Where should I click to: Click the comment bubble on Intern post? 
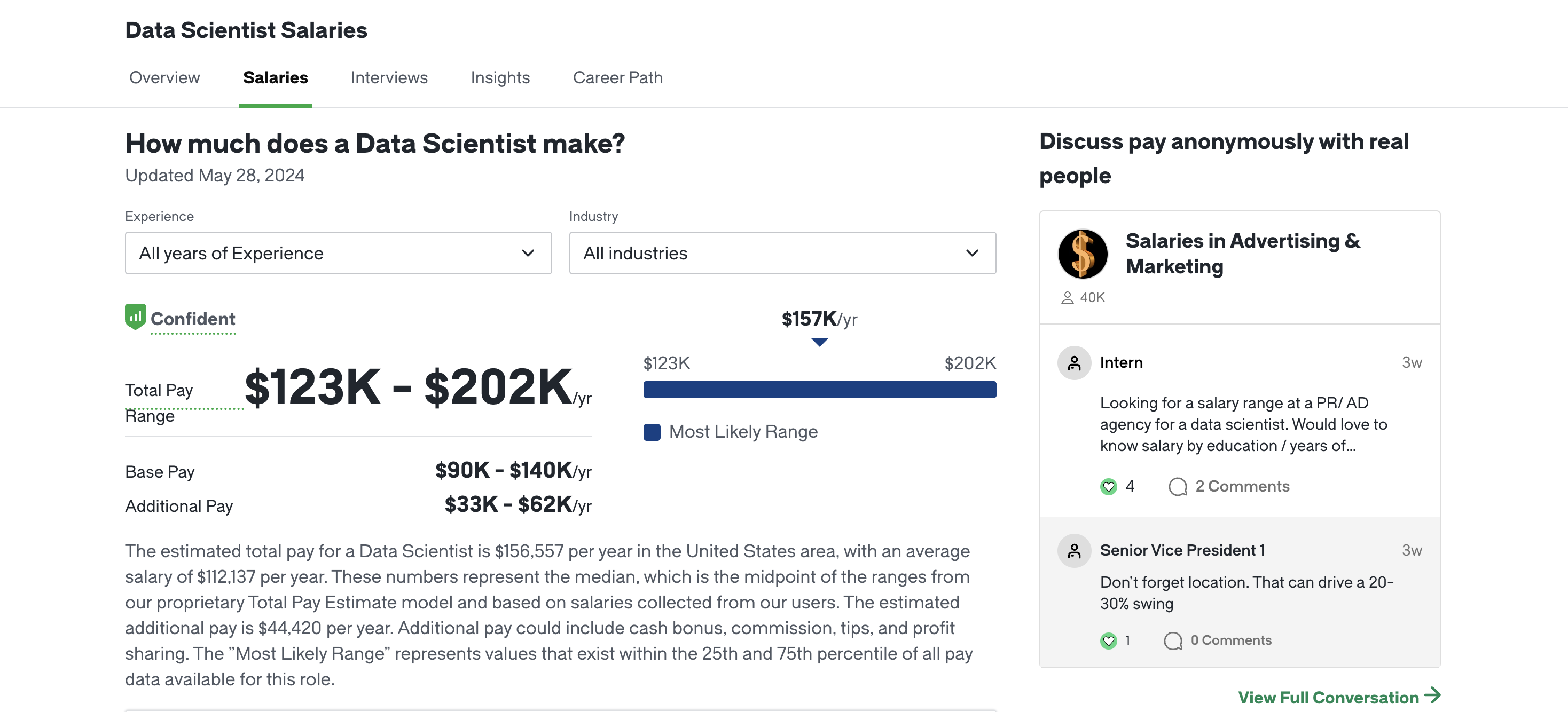pos(1178,487)
